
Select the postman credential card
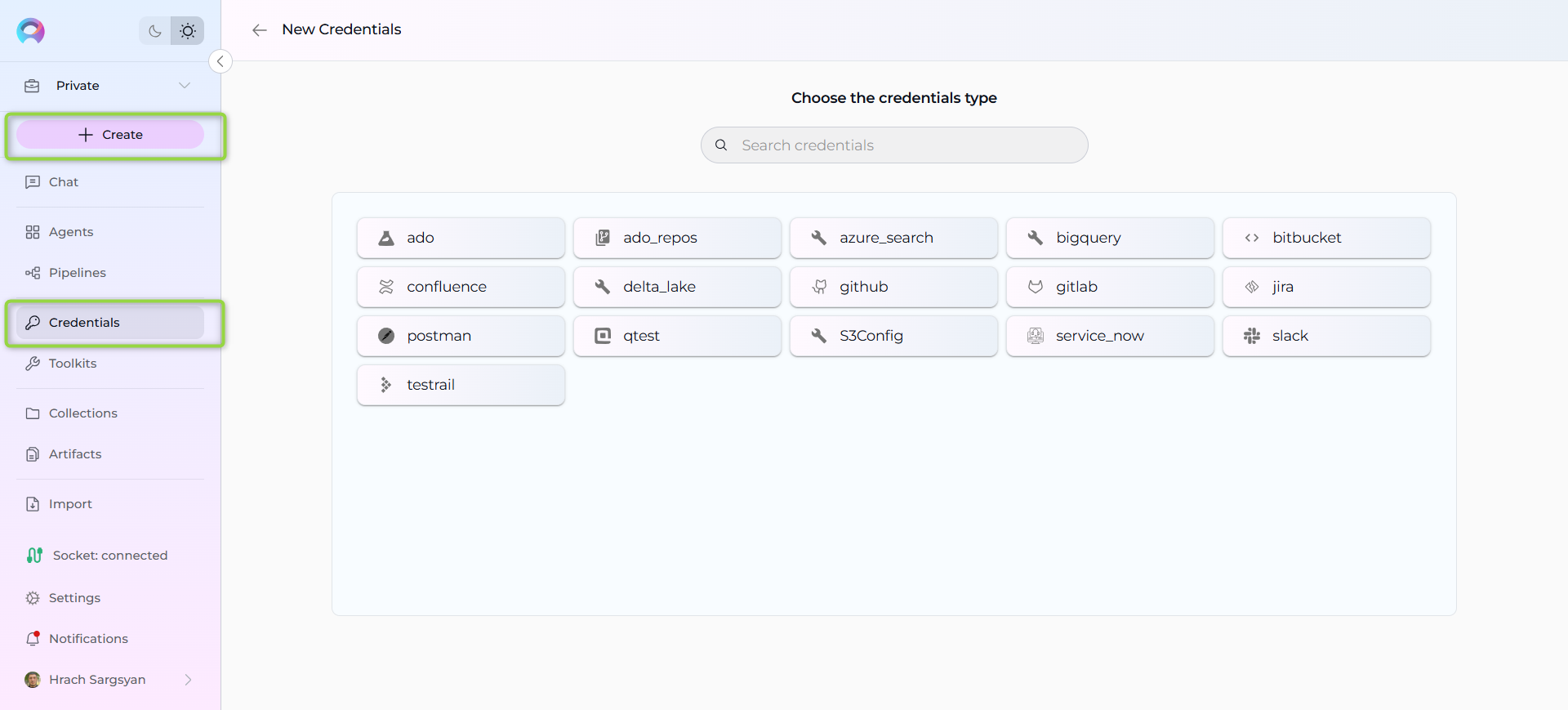click(x=461, y=336)
